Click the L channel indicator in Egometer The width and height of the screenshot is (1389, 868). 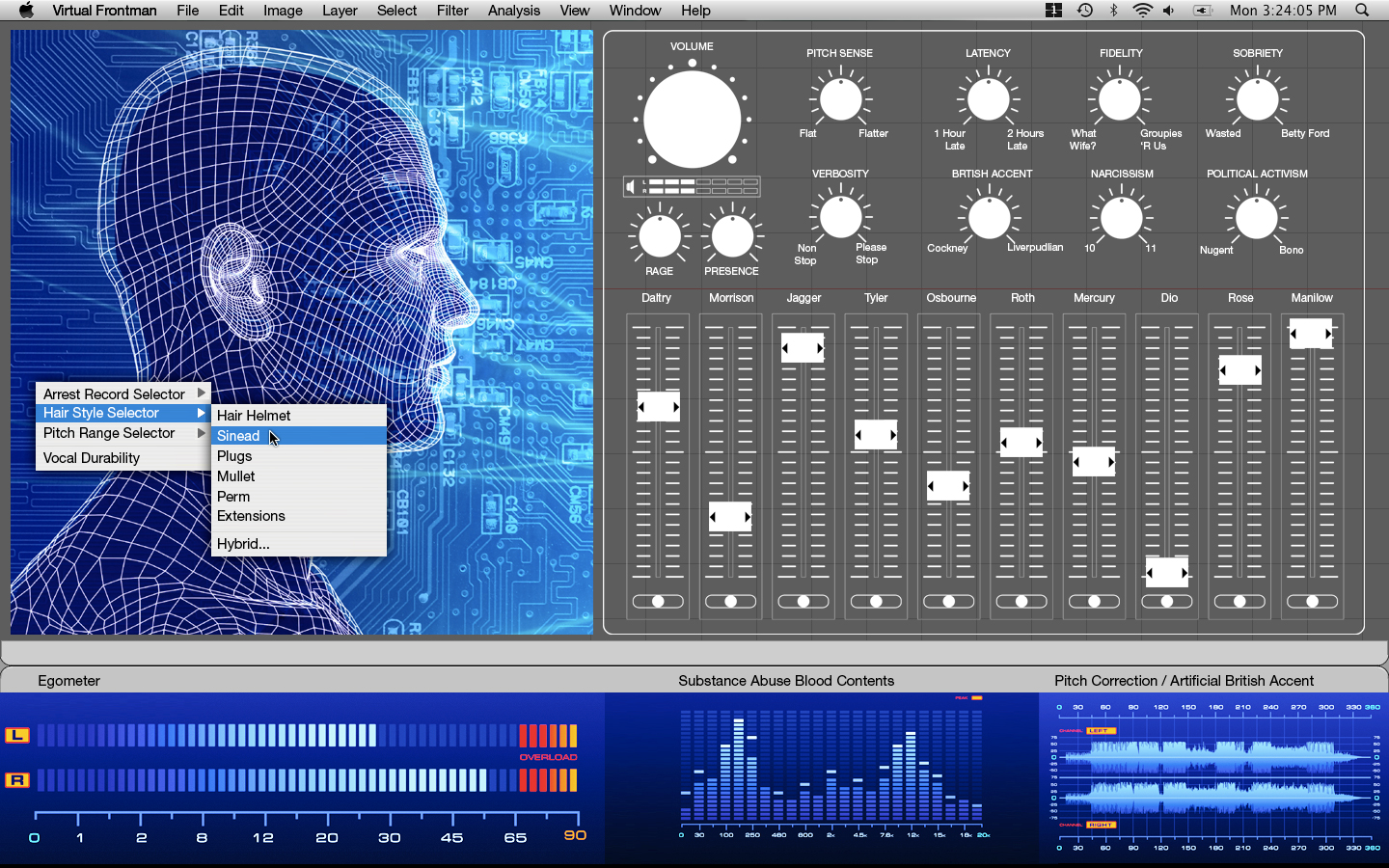17,736
